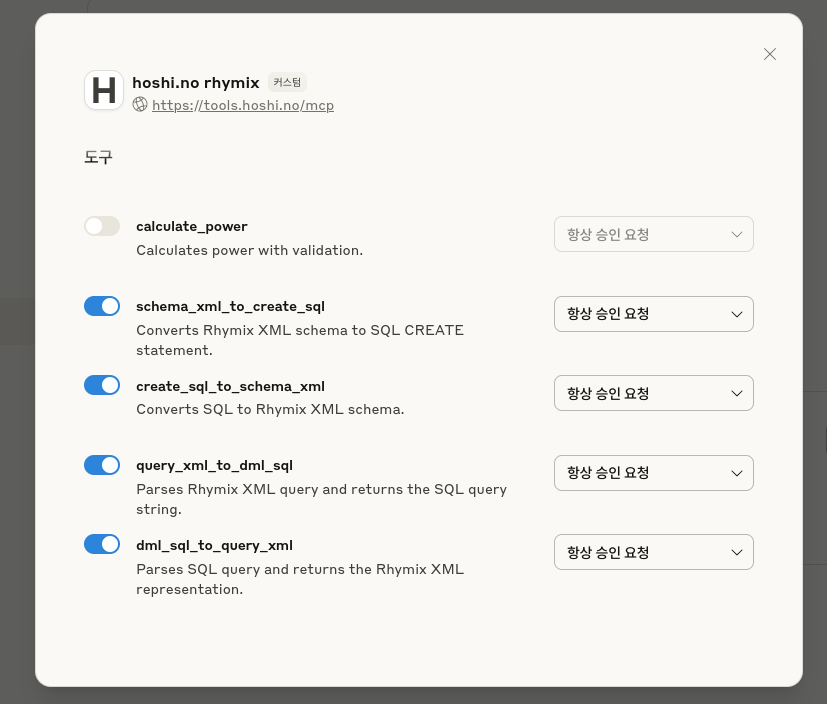This screenshot has width=827, height=704.
Task: Click 'Converts SQL to Rhymix XML schema.' description
Action: click(x=270, y=409)
